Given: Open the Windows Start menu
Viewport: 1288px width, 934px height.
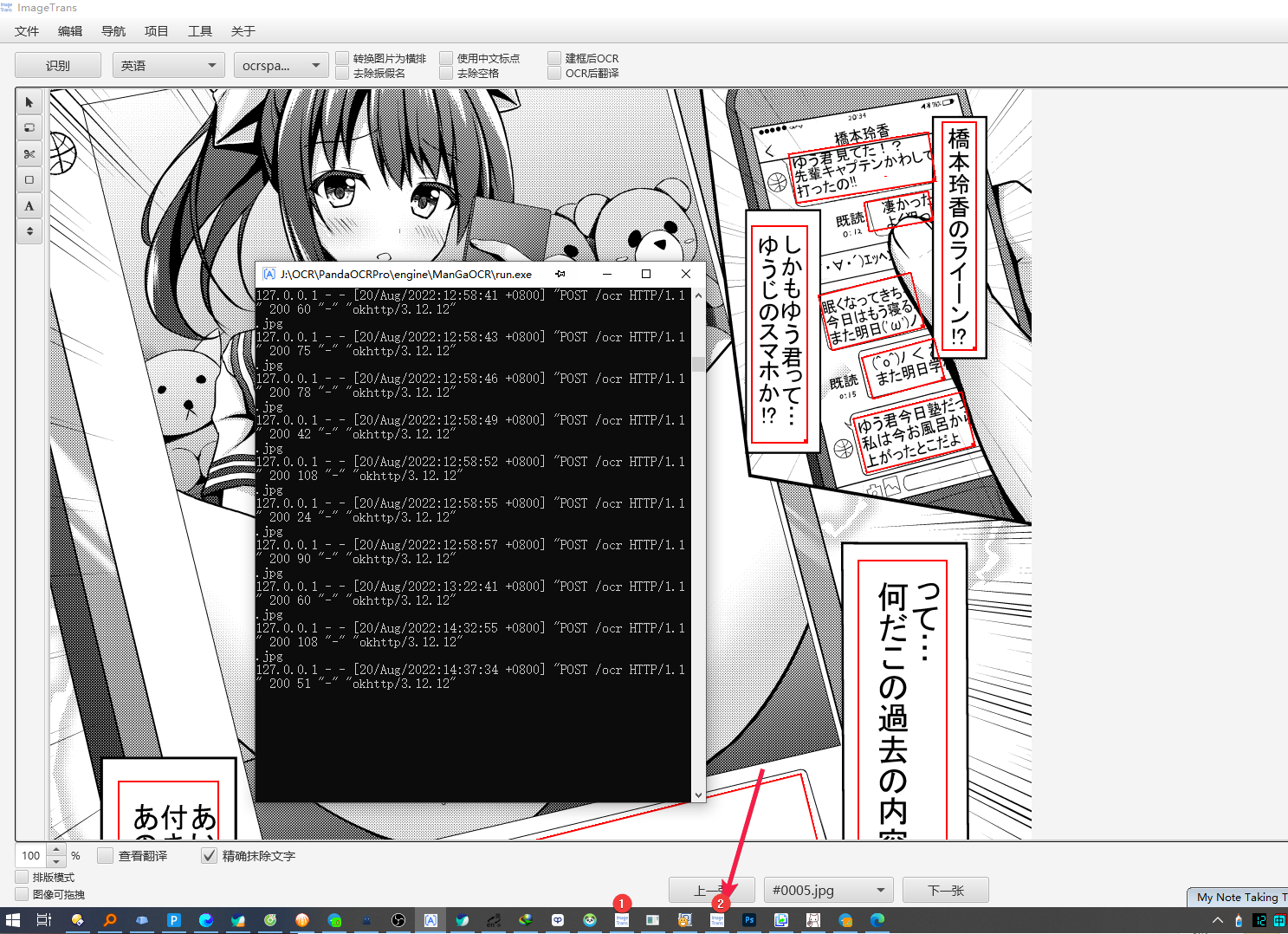Looking at the screenshot, I should click(x=13, y=920).
